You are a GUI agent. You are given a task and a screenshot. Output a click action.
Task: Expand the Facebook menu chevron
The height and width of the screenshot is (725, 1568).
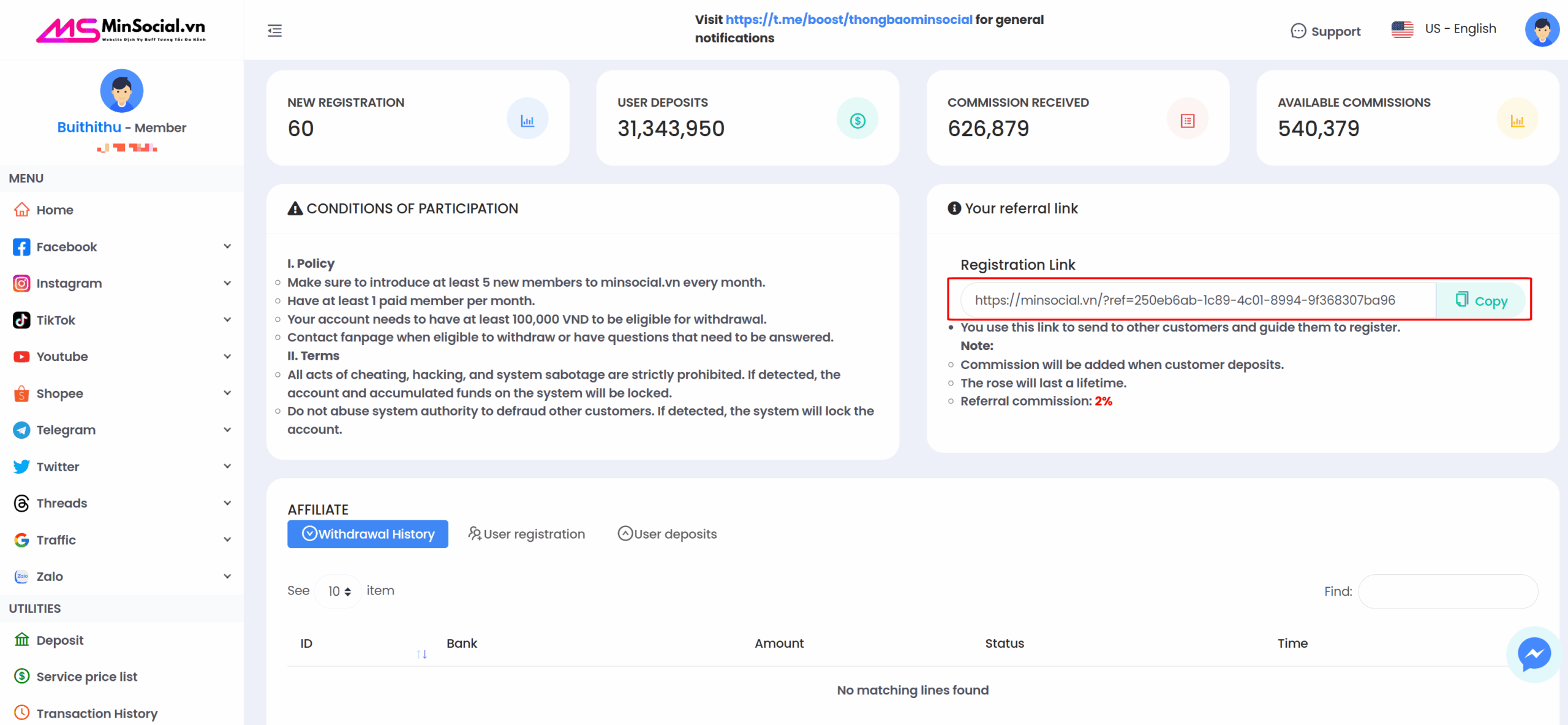pyautogui.click(x=227, y=246)
